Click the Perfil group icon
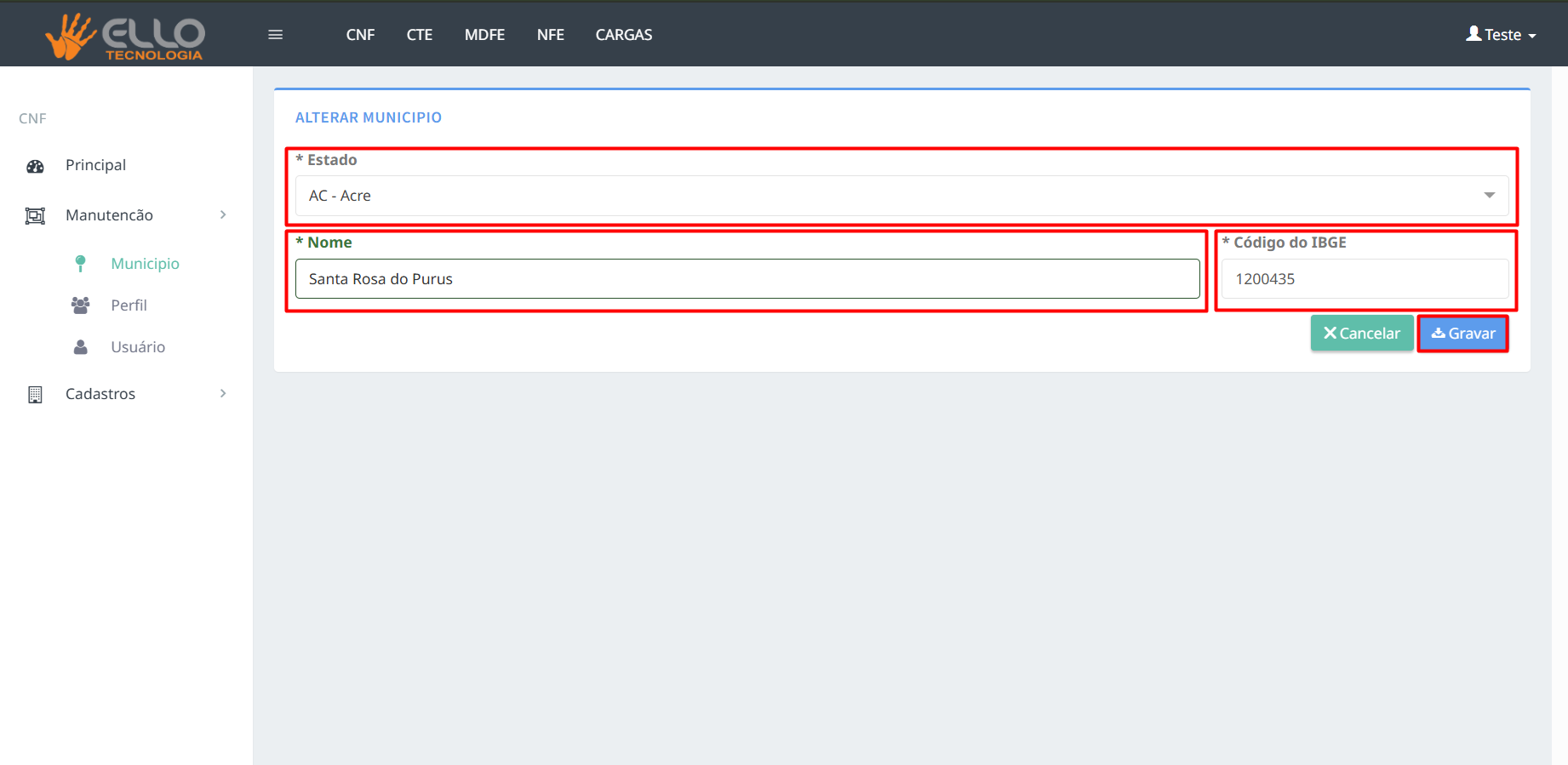Screen dimensions: 1568x765 (80, 305)
